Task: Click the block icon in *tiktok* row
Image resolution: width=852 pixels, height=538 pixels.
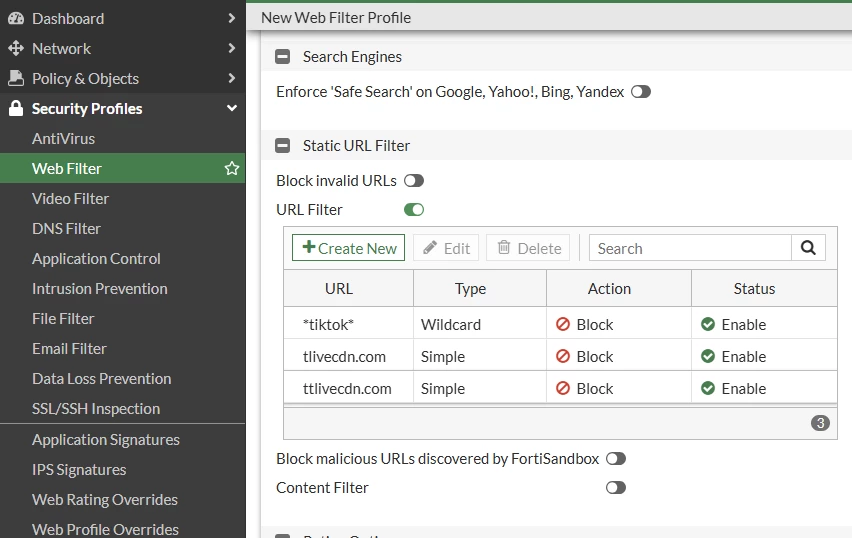Action: [x=563, y=324]
